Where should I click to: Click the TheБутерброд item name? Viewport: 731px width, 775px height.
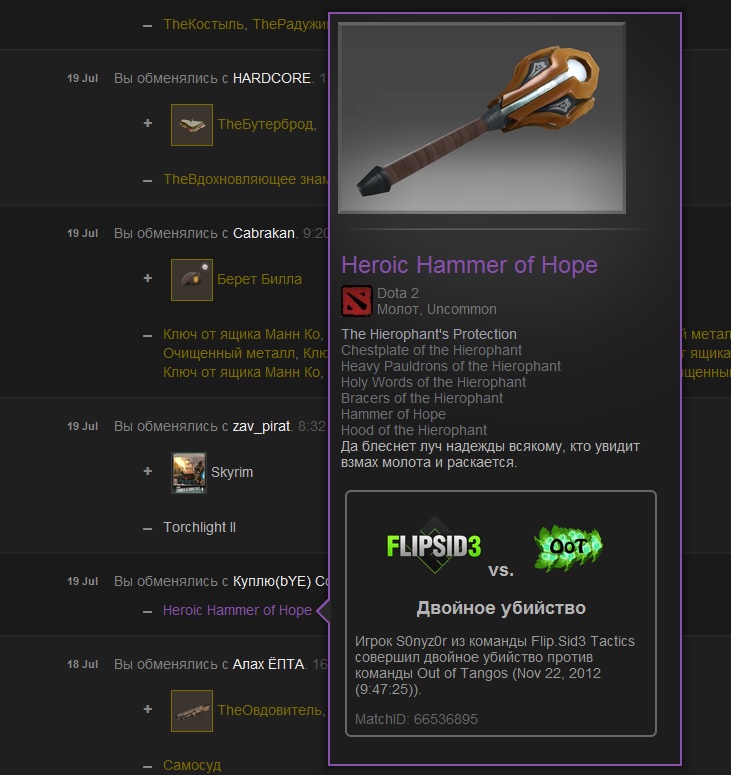[x=267, y=124]
